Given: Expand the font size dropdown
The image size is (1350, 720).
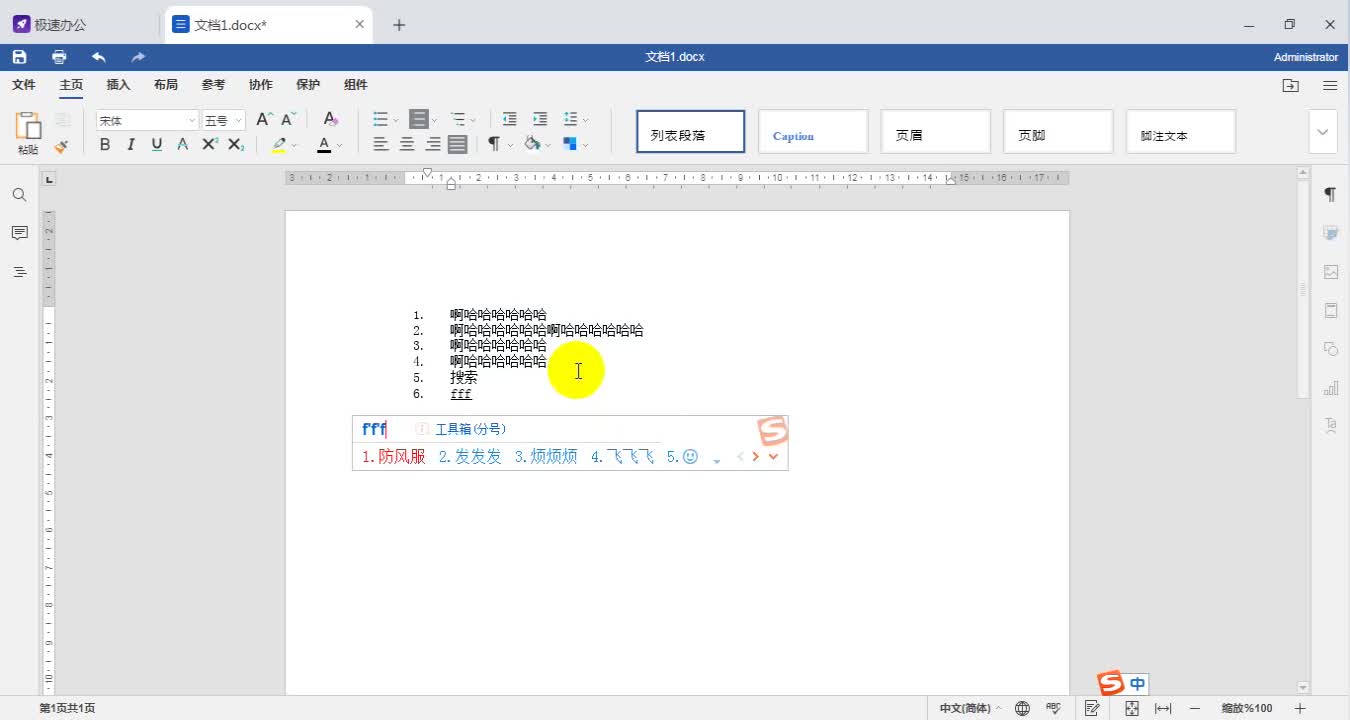Looking at the screenshot, I should tap(238, 119).
